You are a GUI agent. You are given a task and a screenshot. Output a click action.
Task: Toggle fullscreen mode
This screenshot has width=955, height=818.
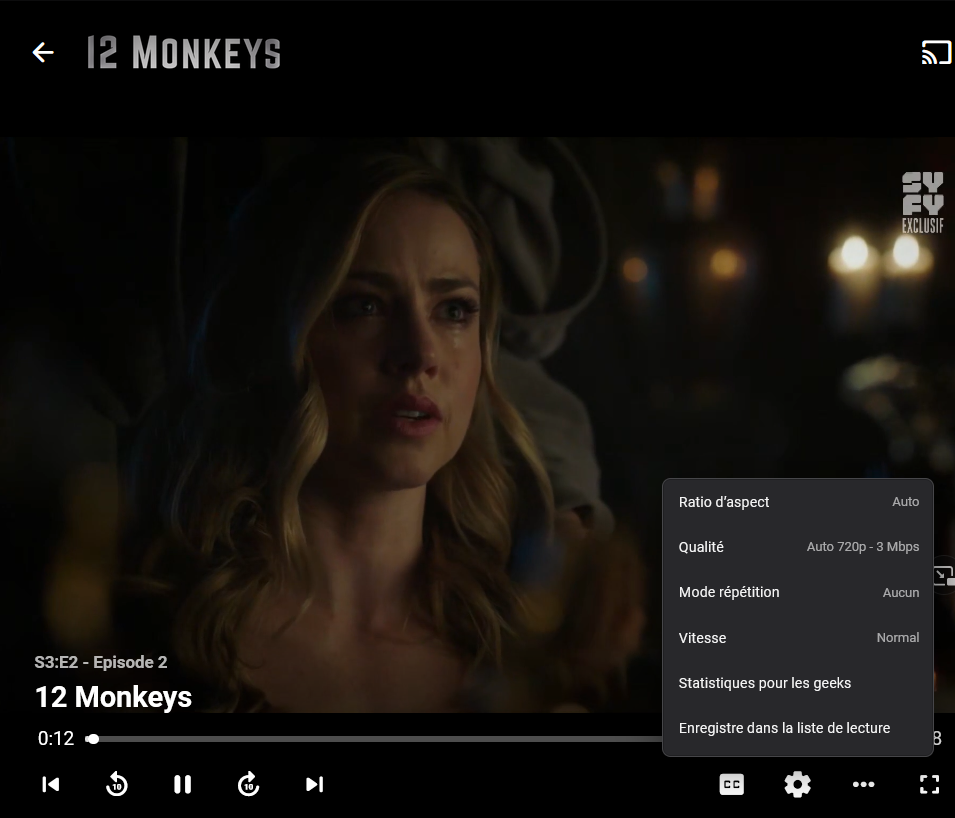[929, 785]
